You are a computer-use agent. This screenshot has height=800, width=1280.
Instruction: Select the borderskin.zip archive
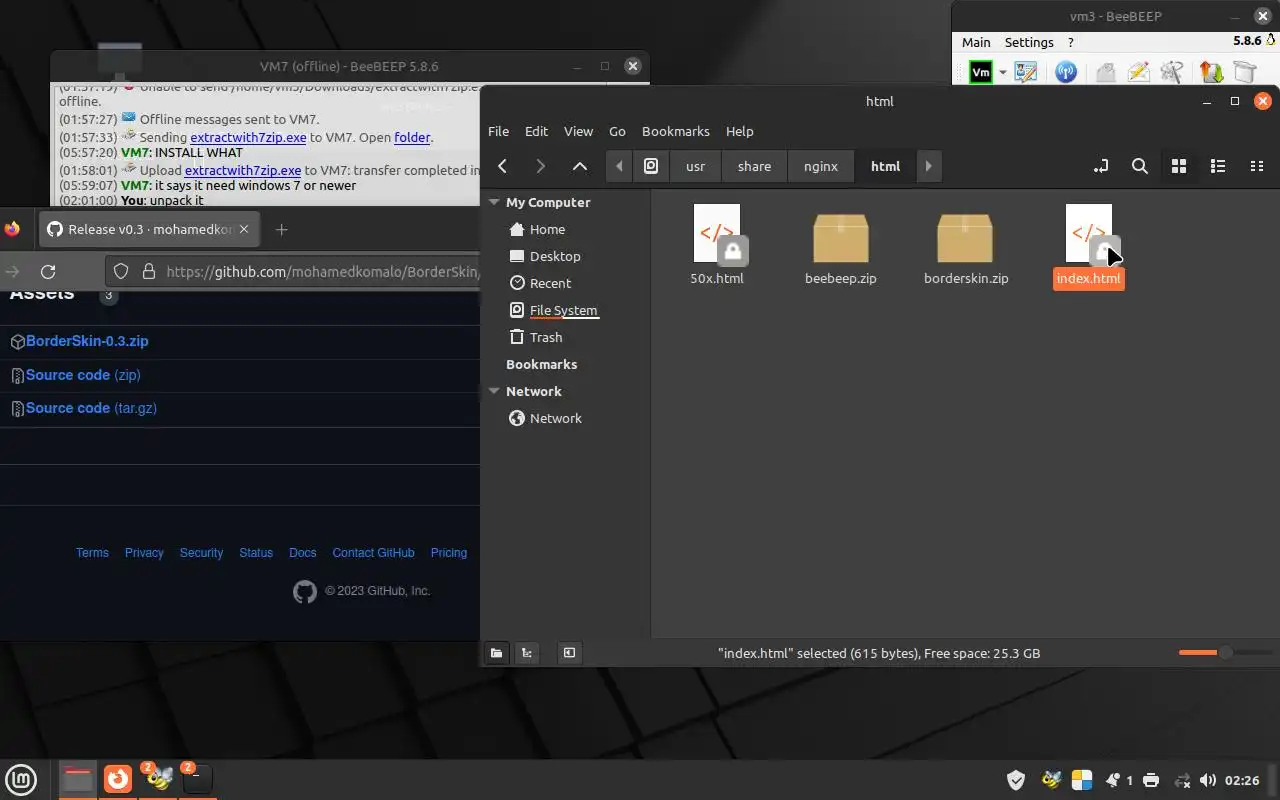click(966, 248)
